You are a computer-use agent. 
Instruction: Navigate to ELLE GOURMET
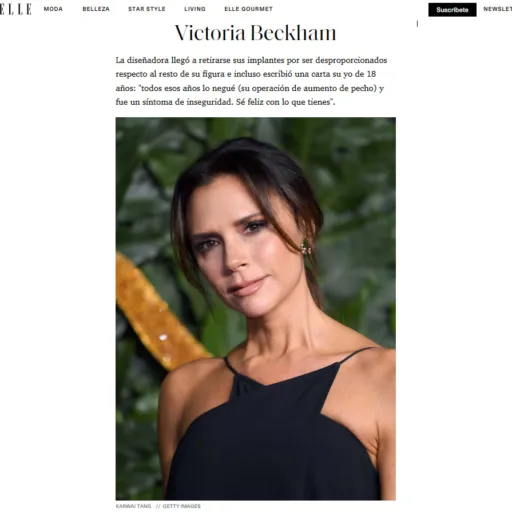tap(248, 9)
